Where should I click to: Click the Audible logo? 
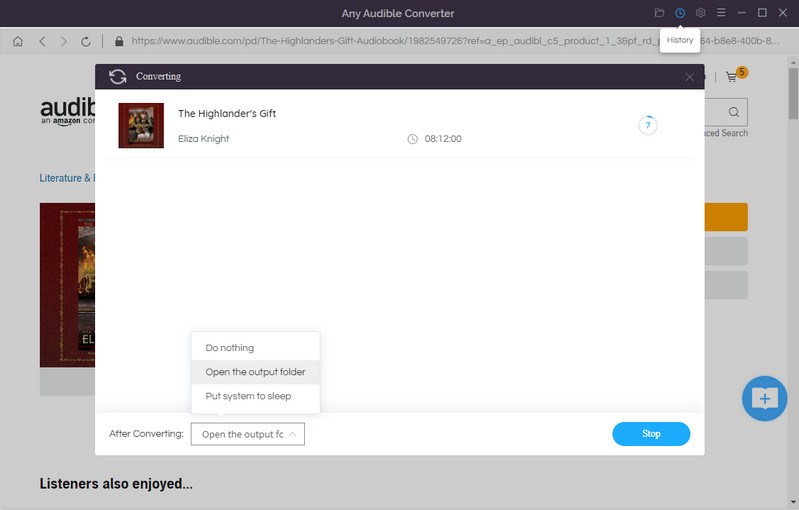(68, 111)
